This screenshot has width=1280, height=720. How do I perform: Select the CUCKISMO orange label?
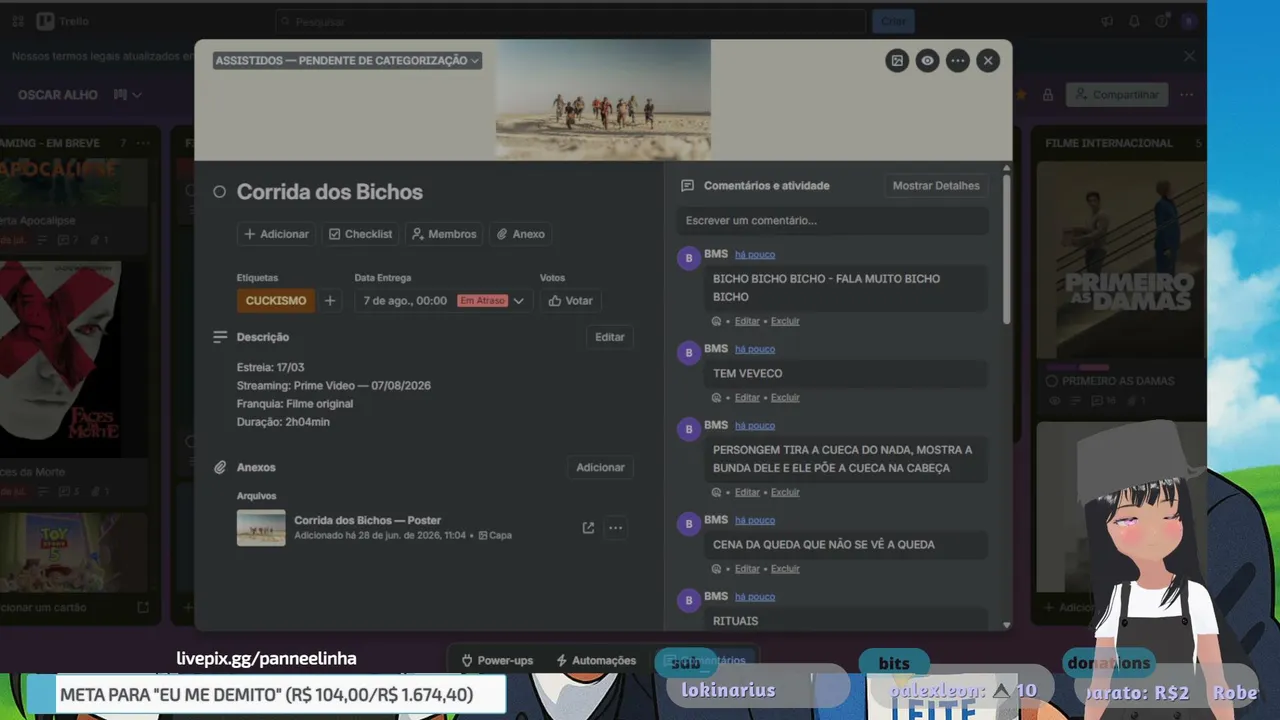pos(276,300)
